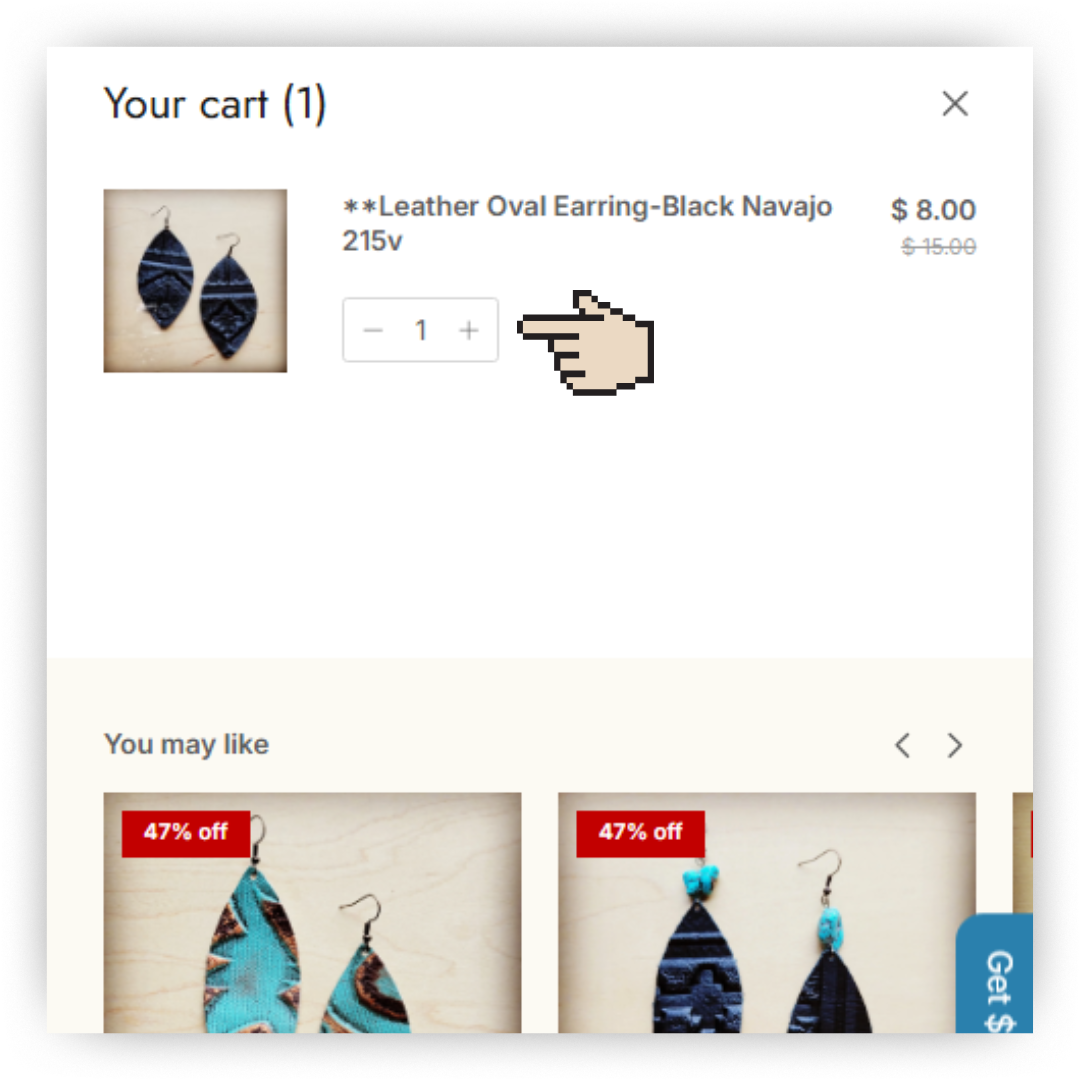Viewport: 1080px width, 1080px height.
Task: Click the second 47% off badge
Action: [641, 833]
